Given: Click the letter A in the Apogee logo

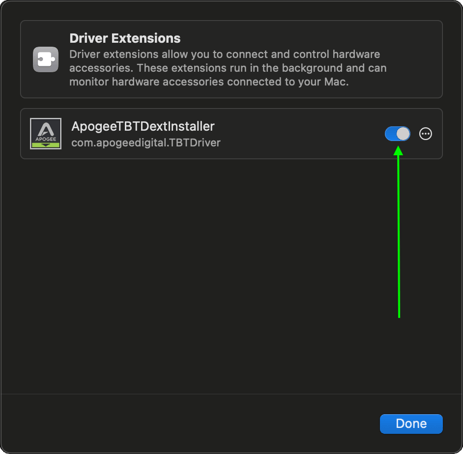Looking at the screenshot, I should point(46,129).
